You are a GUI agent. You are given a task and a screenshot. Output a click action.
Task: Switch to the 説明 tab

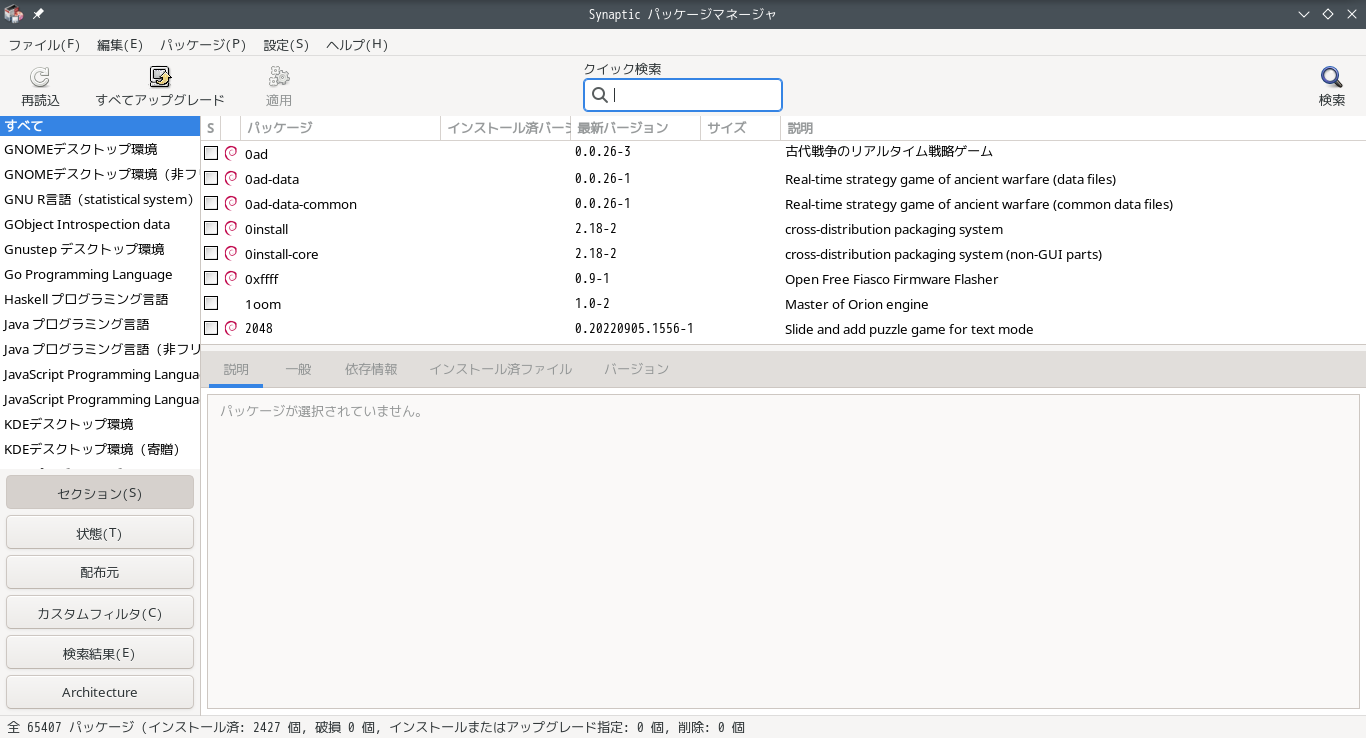(236, 369)
